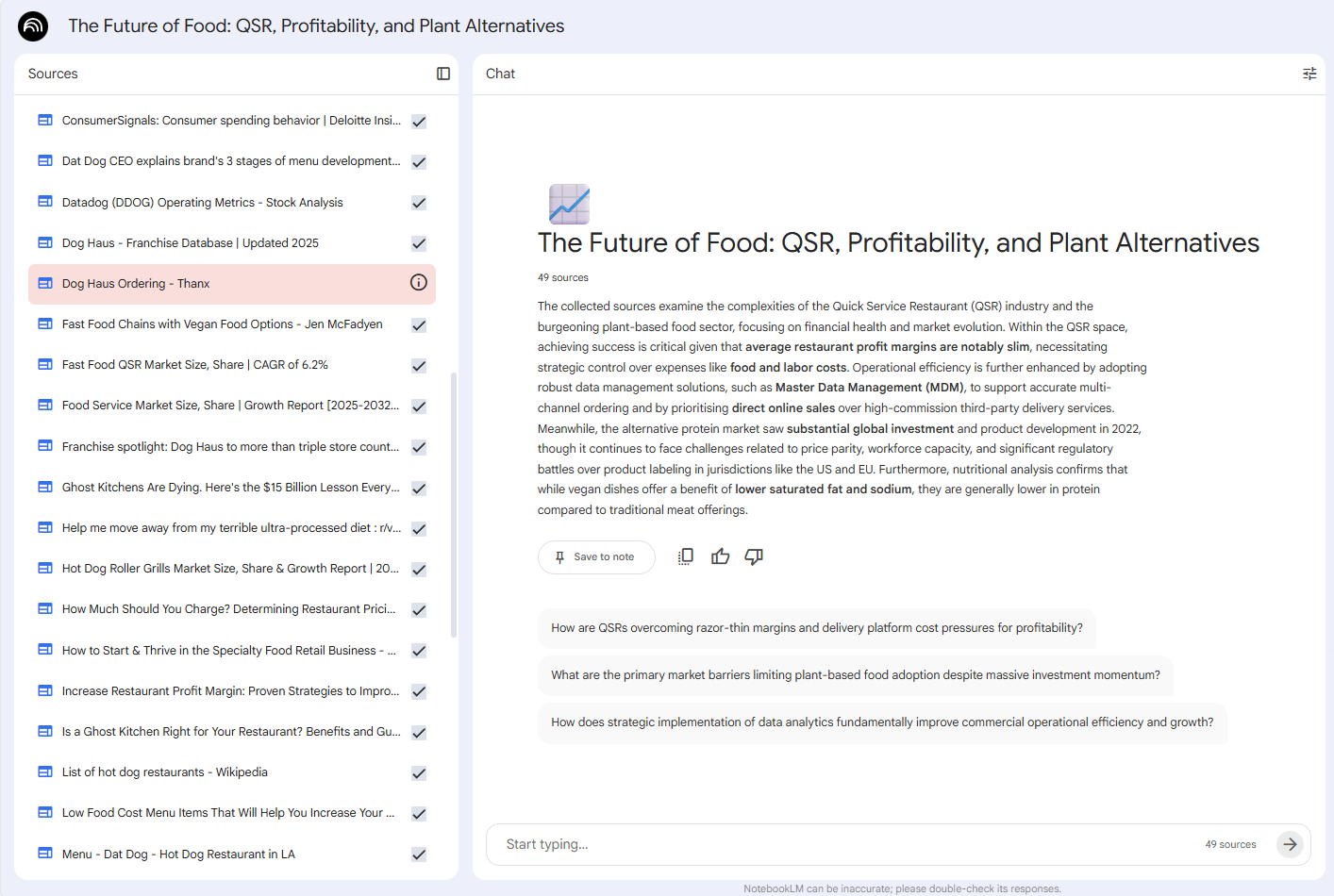Image resolution: width=1334 pixels, height=896 pixels.
Task: Click the notebook title in header bar
Action: [x=316, y=26]
